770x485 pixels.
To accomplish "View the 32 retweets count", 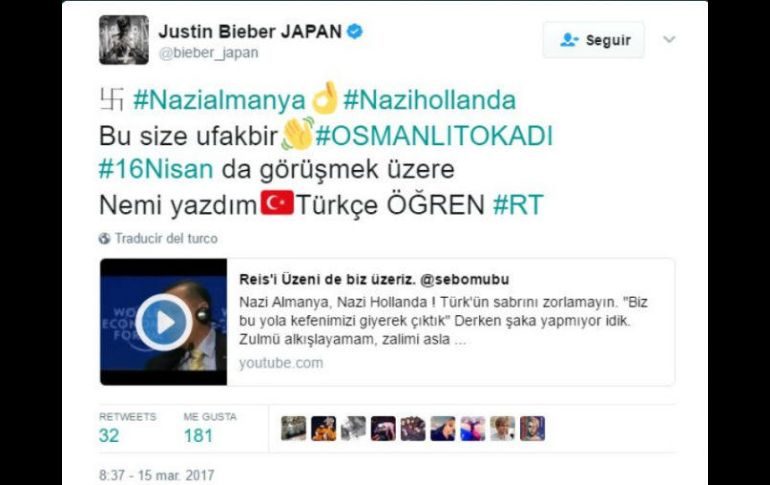I will (109, 435).
